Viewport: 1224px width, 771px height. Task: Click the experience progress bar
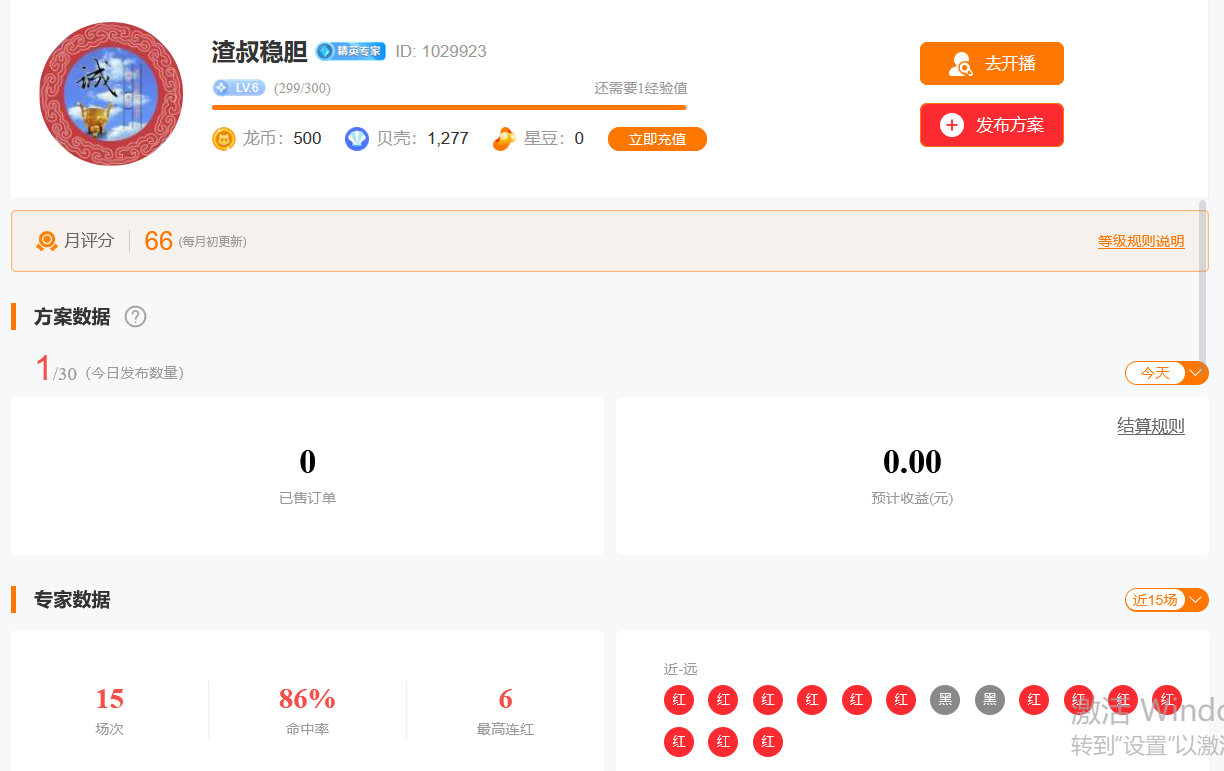(449, 107)
